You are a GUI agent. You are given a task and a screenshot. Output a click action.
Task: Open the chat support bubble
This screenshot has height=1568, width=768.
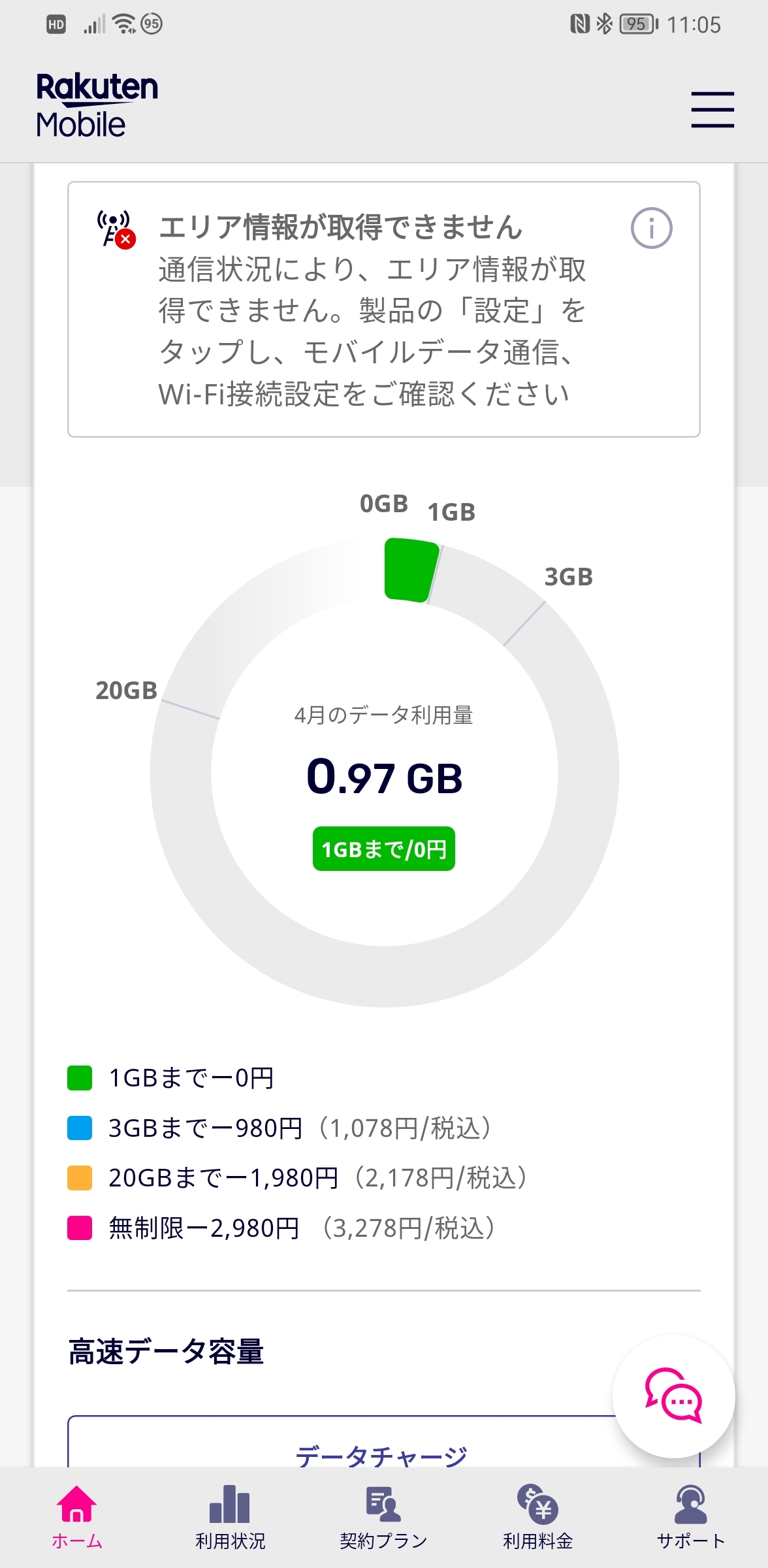(x=673, y=1396)
